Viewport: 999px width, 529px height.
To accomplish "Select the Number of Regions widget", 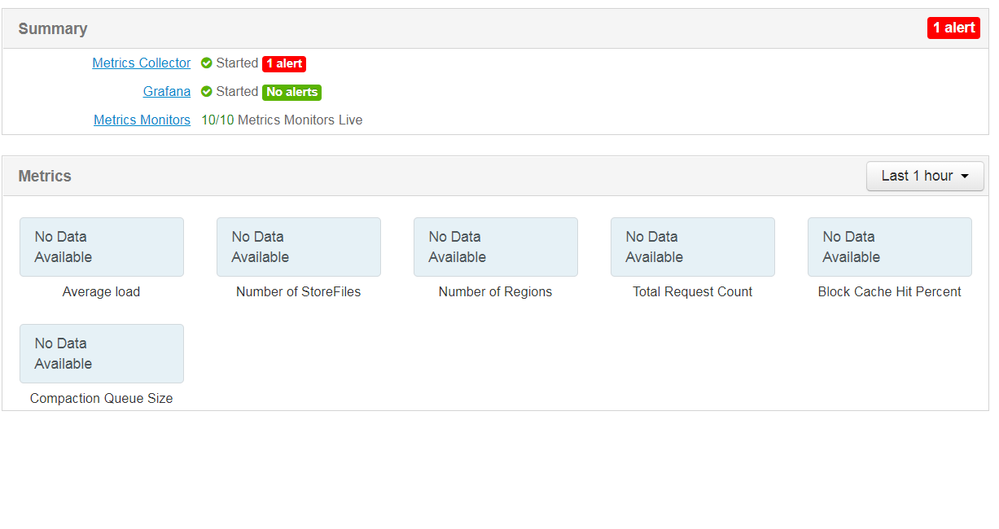I will (495, 247).
